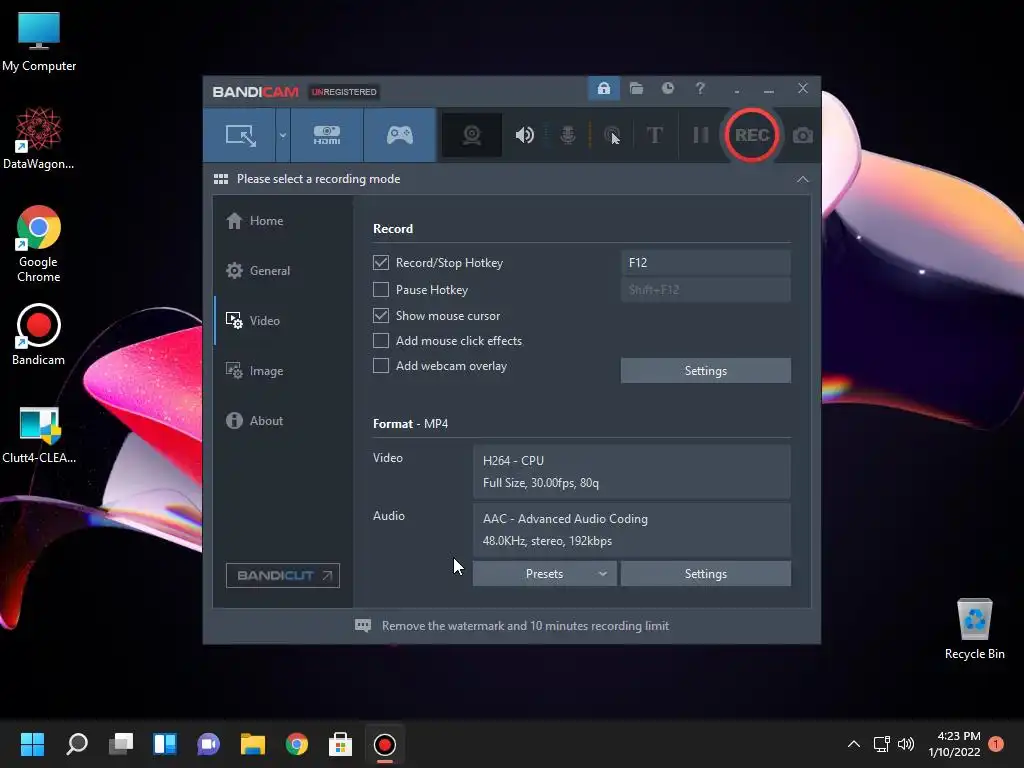This screenshot has height=768, width=1024.
Task: Enable Add webcam overlay checkbox
Action: 381,366
